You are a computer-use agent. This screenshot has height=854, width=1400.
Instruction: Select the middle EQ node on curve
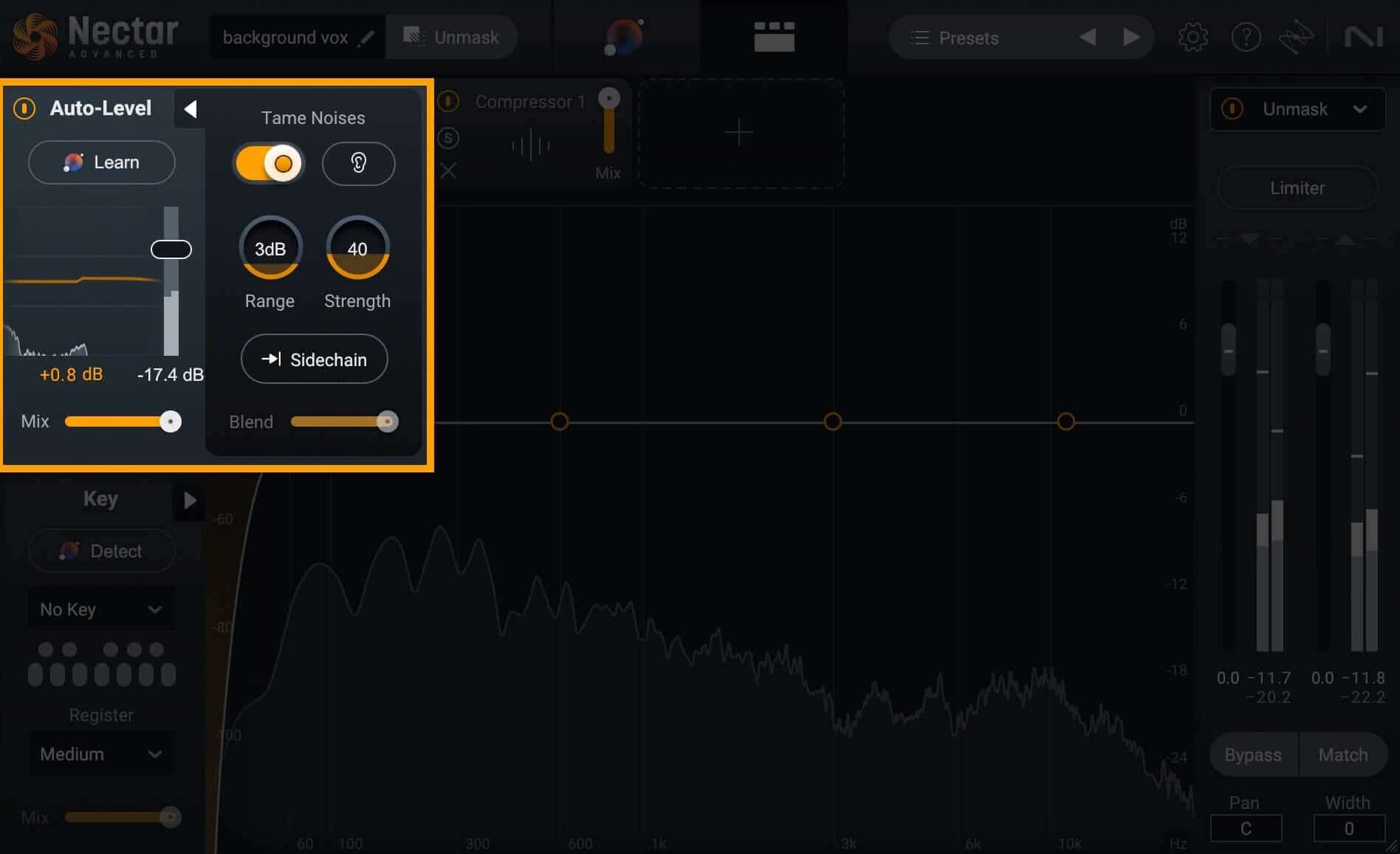[832, 421]
